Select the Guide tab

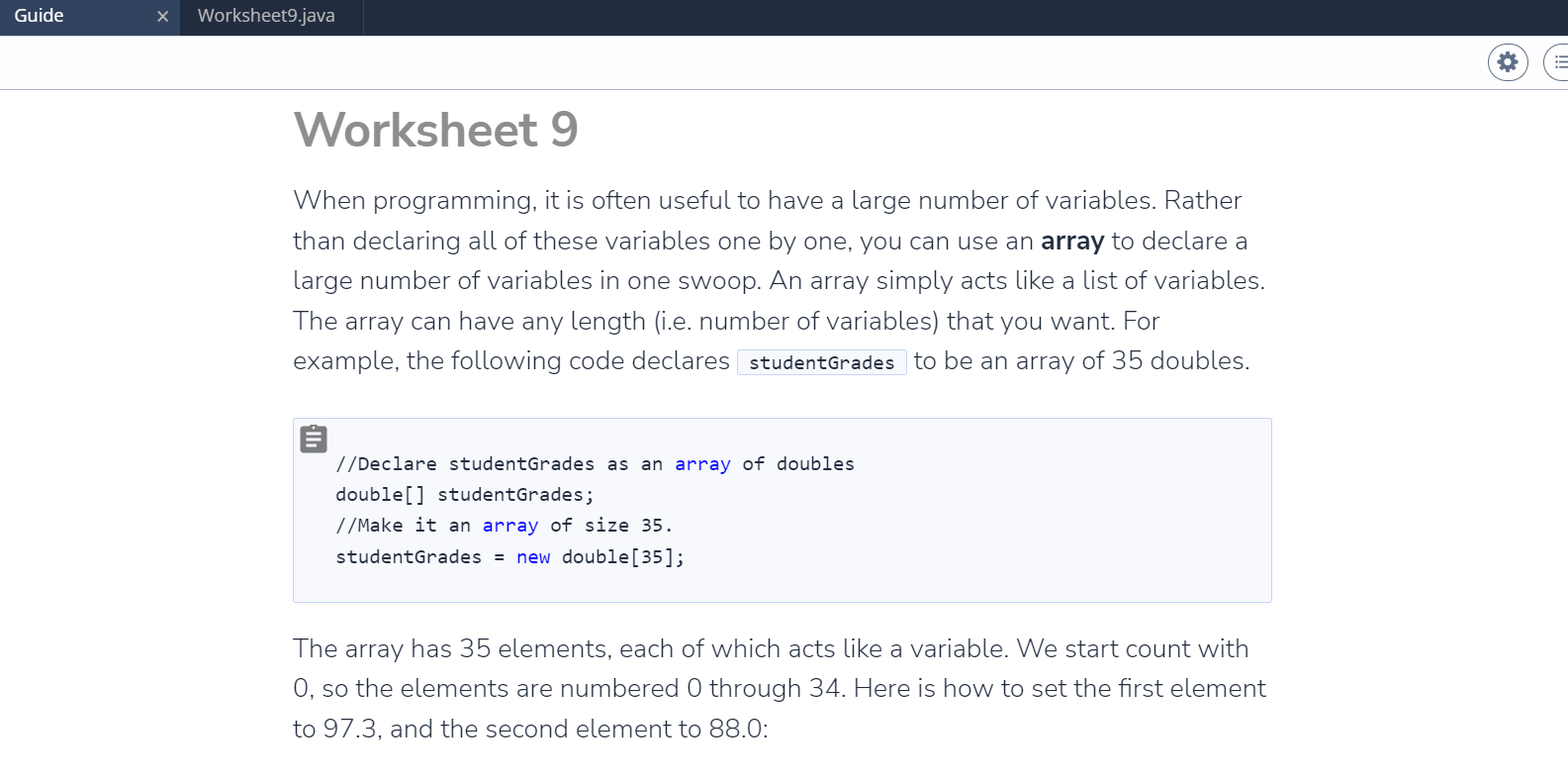pos(40,16)
